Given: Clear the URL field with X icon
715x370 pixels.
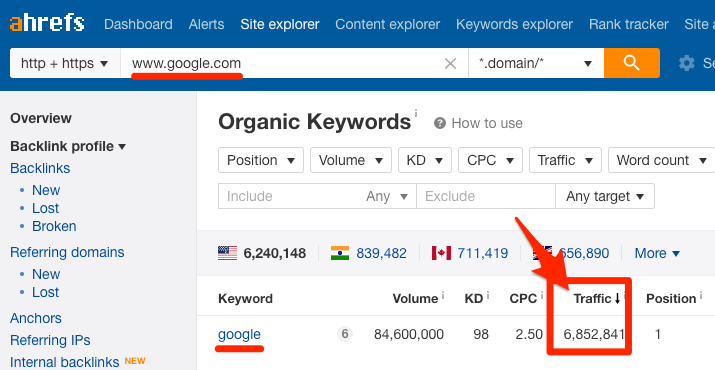Looking at the screenshot, I should (450, 64).
